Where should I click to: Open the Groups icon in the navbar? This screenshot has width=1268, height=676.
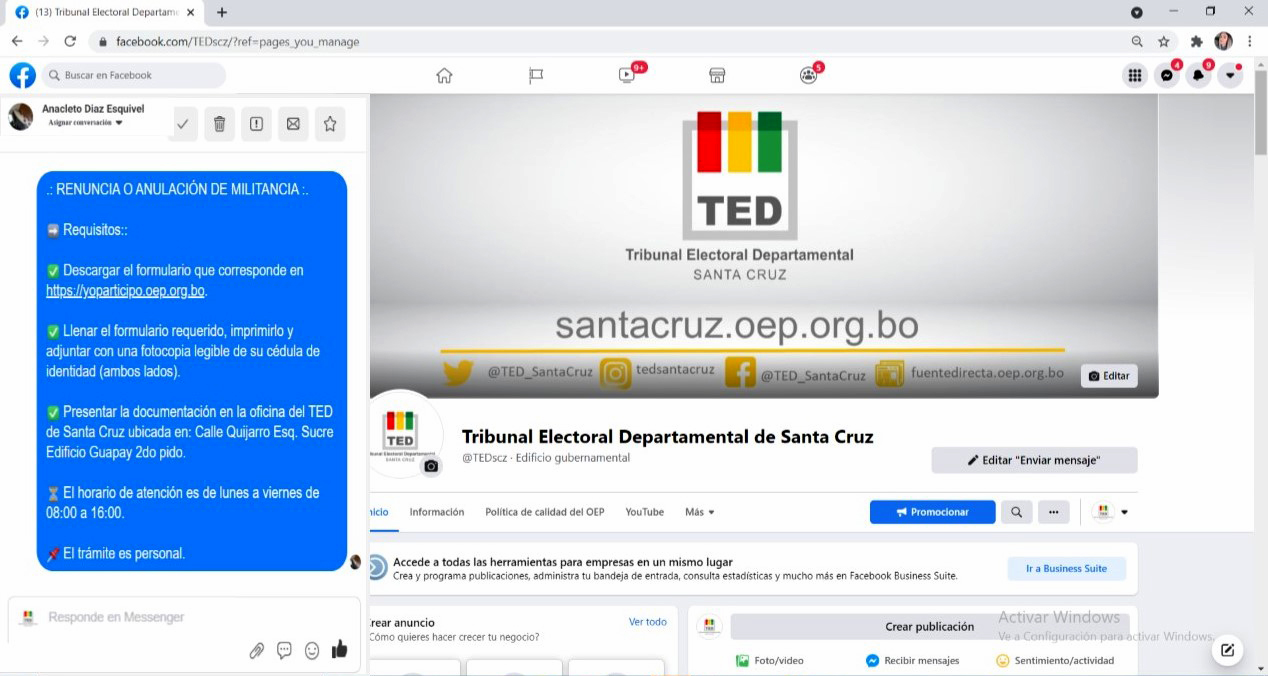[x=808, y=74]
